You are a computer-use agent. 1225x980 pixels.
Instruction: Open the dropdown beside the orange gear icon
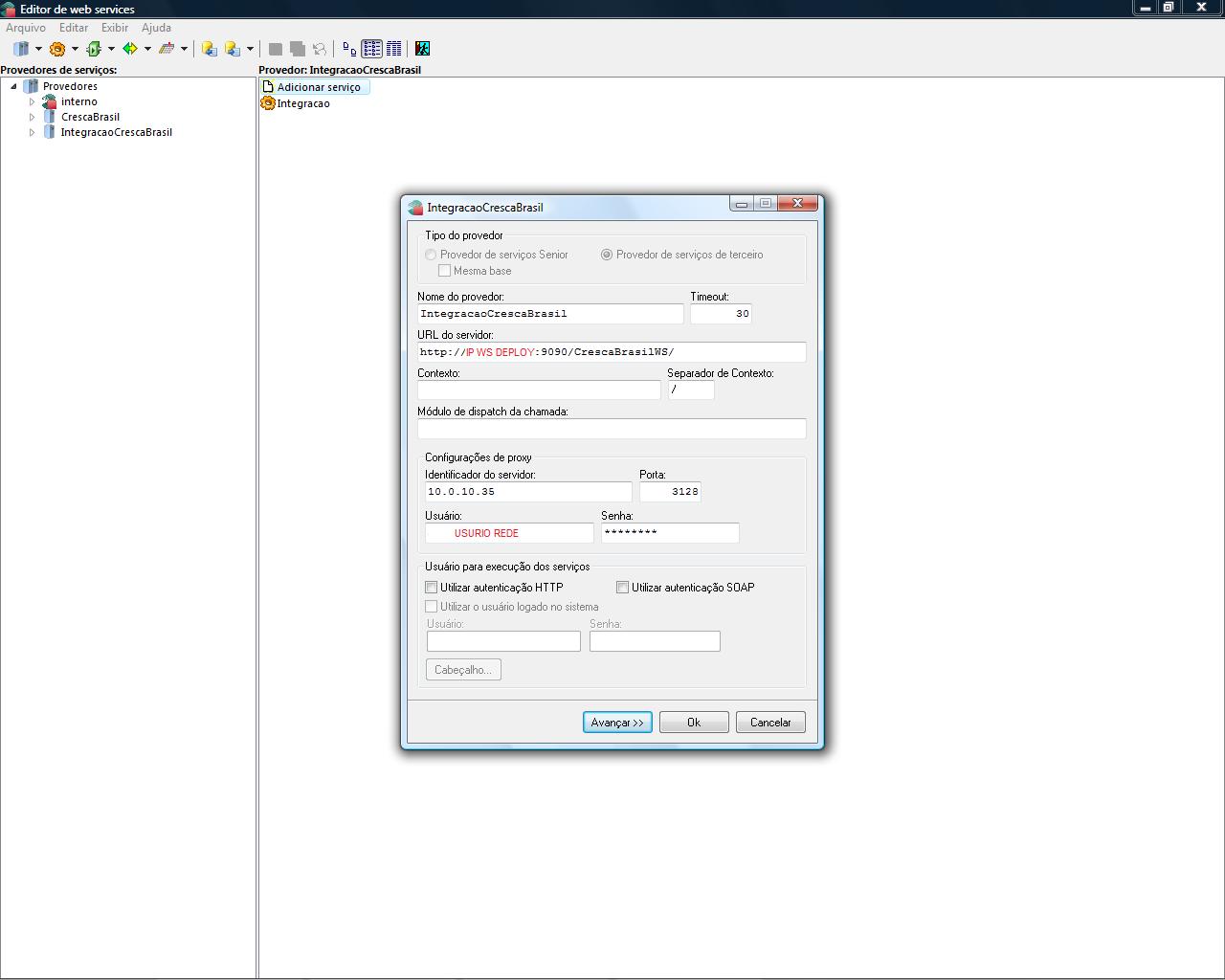(75, 49)
